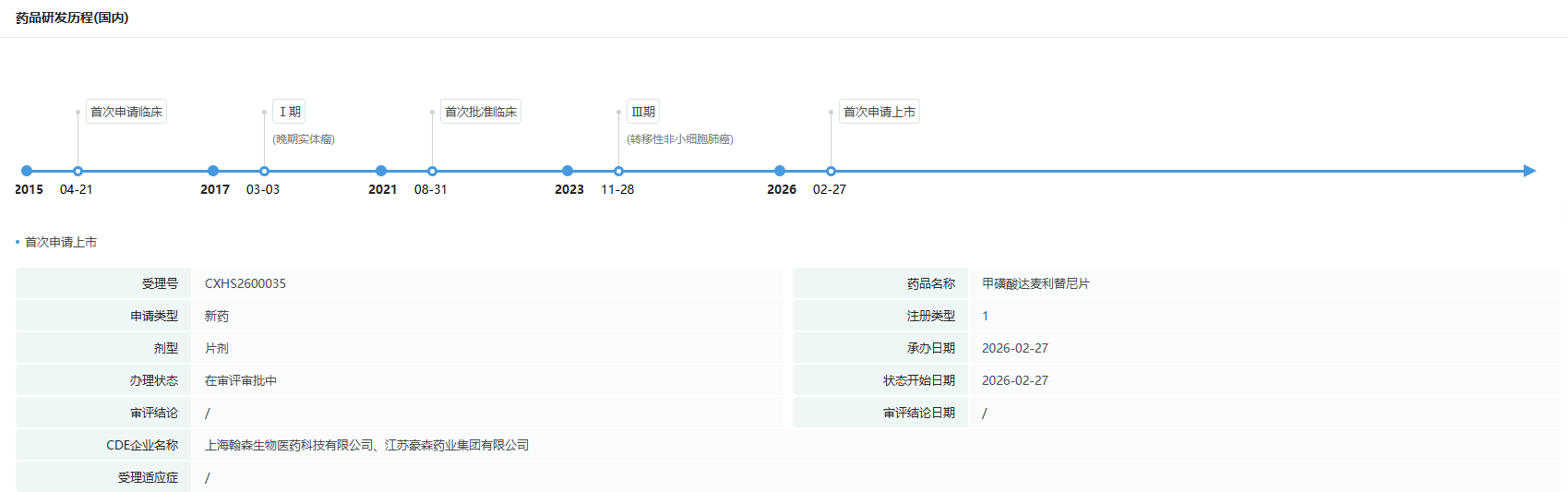Image resolution: width=1568 pixels, height=492 pixels.
Task: Select the 03-03 timeline marker
Action: 264,171
